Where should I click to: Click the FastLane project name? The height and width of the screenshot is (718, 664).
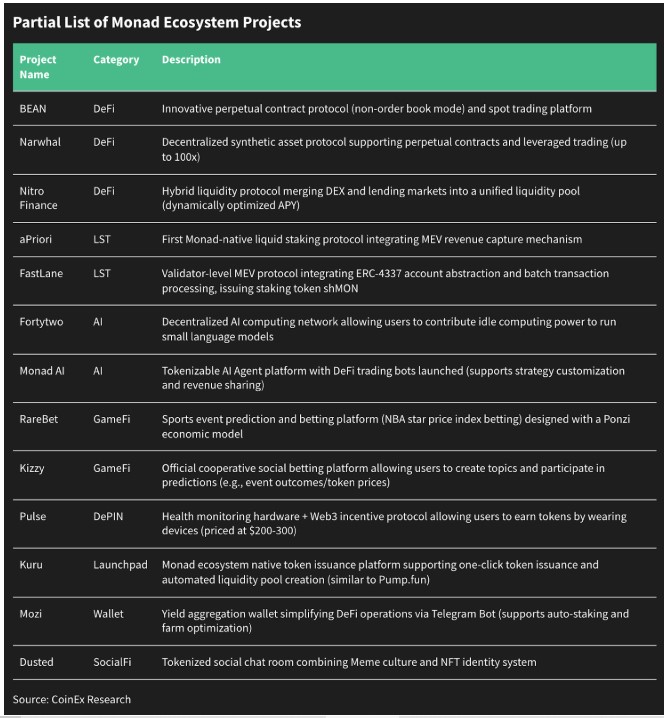pyautogui.click(x=41, y=273)
